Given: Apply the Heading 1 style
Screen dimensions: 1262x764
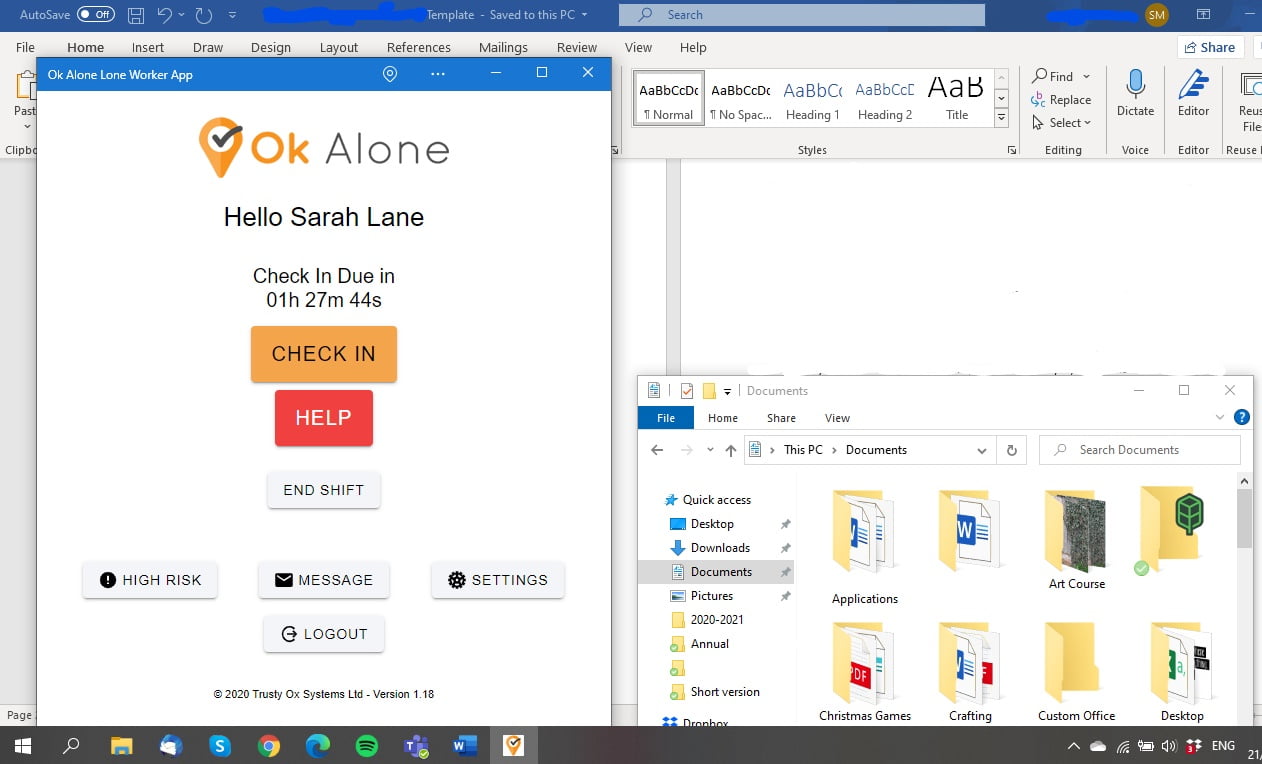Looking at the screenshot, I should [813, 98].
